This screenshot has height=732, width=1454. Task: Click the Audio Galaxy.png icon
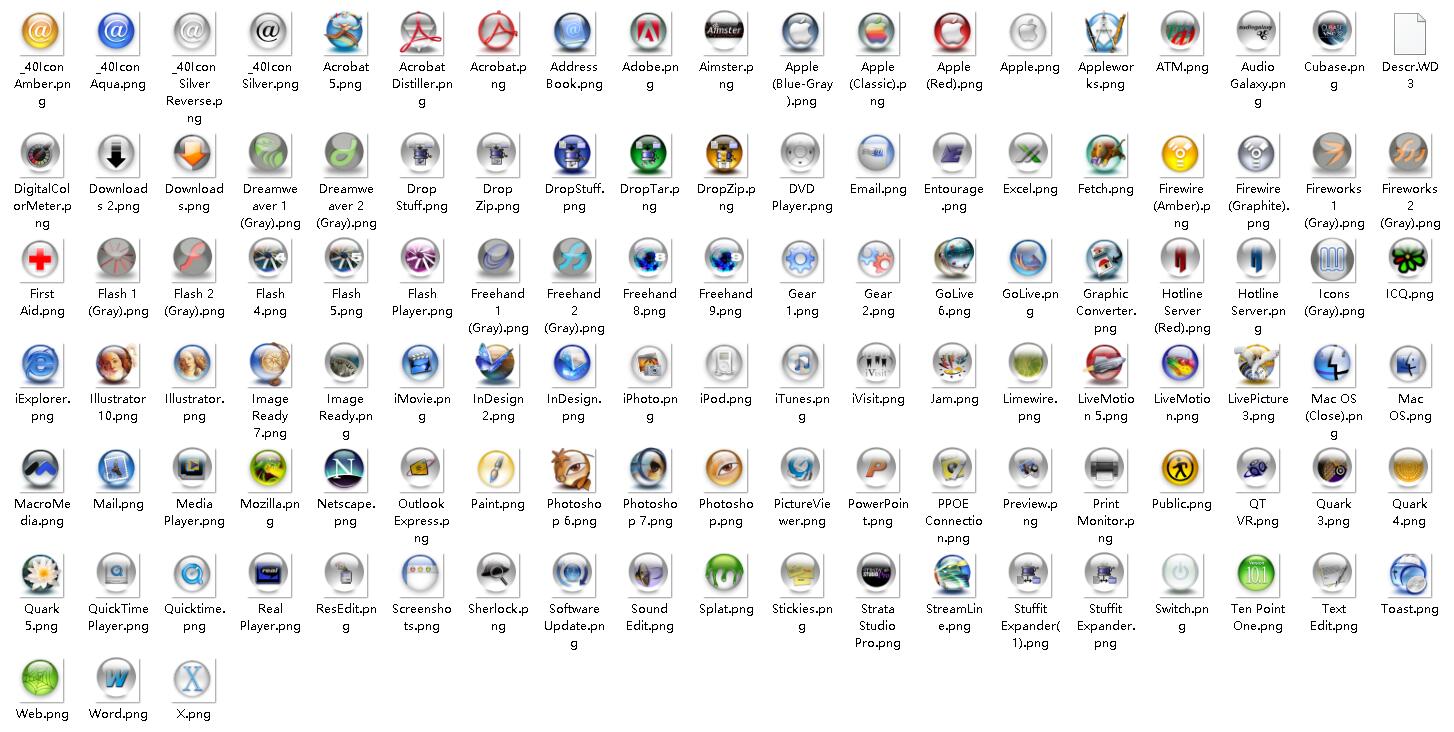(x=1257, y=32)
